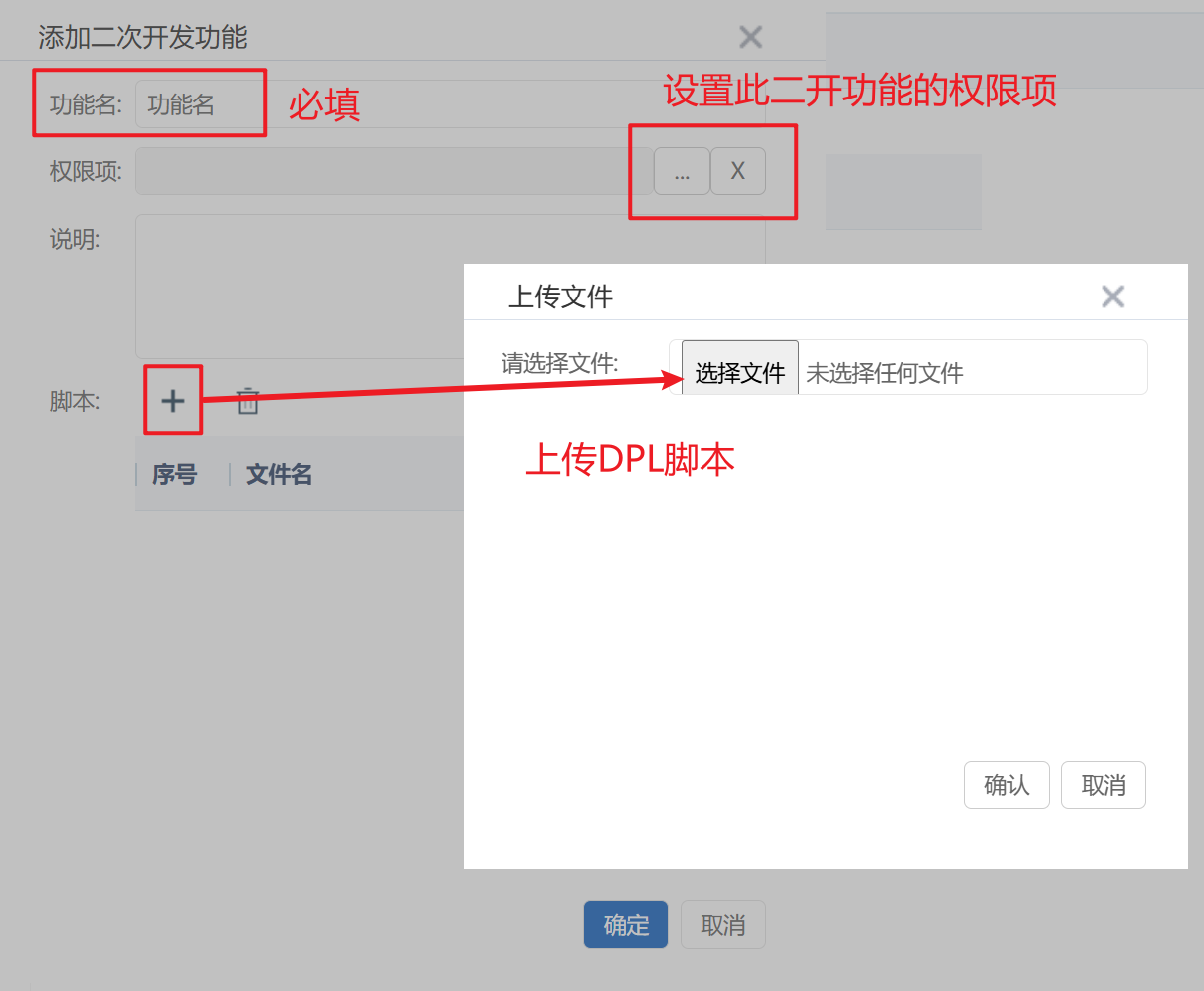Click the 说明 text area

[x=450, y=287]
